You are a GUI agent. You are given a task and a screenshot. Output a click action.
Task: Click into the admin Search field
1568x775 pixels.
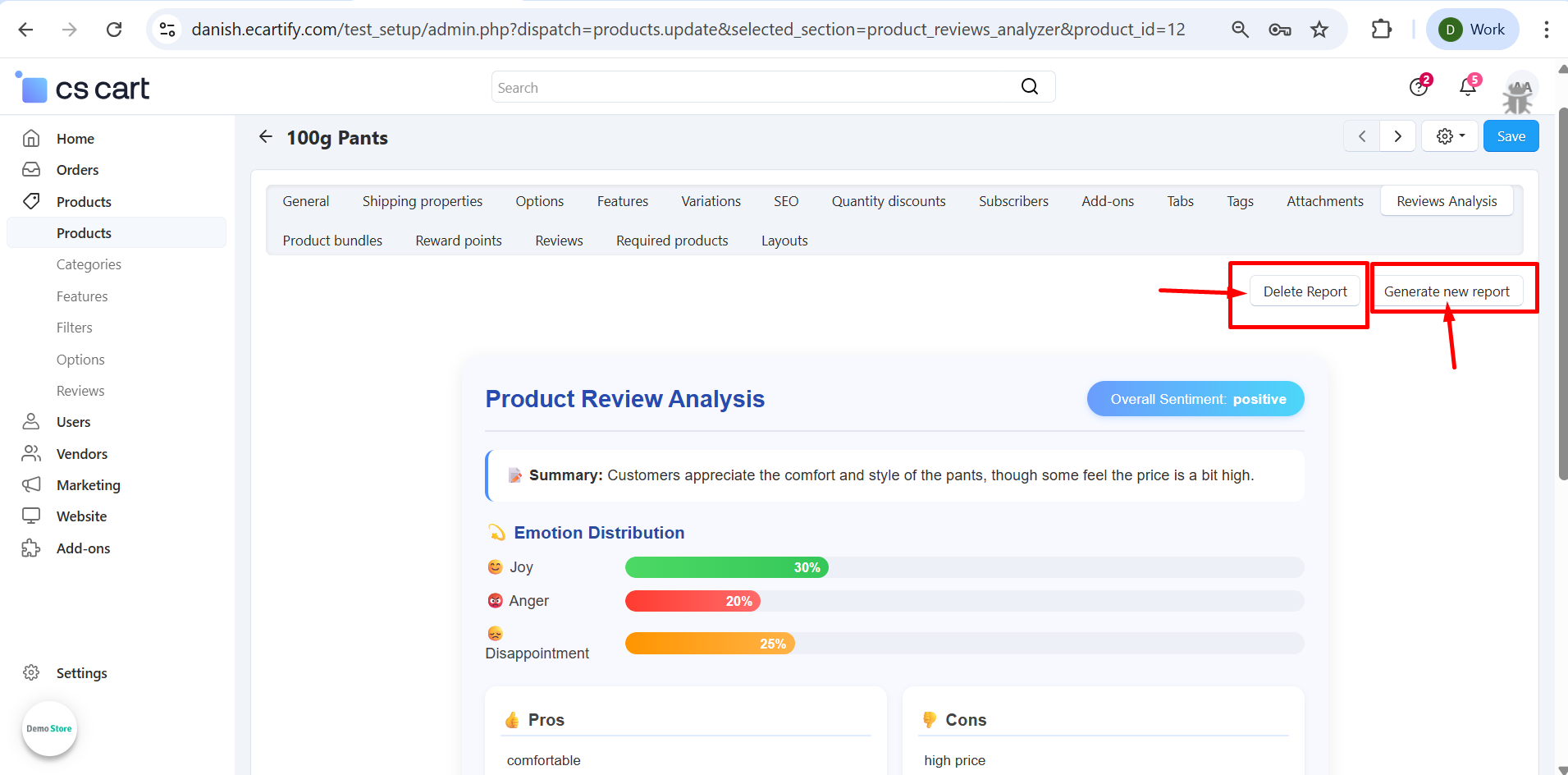[x=751, y=88]
